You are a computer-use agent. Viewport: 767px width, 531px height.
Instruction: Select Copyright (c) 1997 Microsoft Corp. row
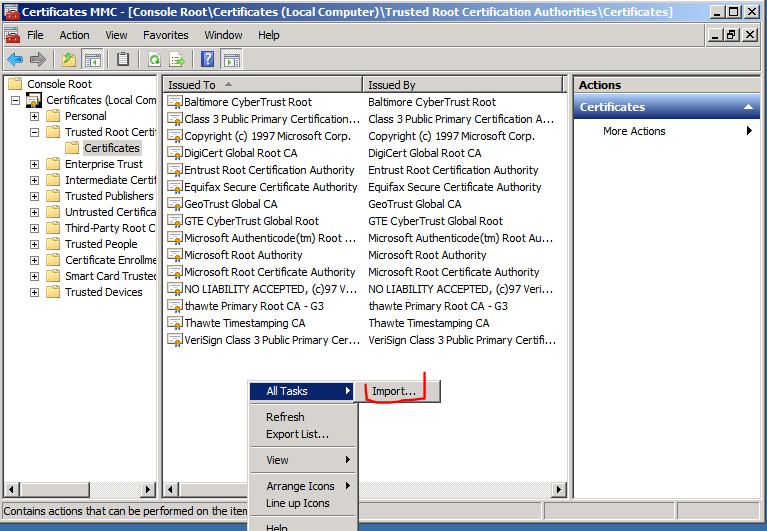point(364,136)
